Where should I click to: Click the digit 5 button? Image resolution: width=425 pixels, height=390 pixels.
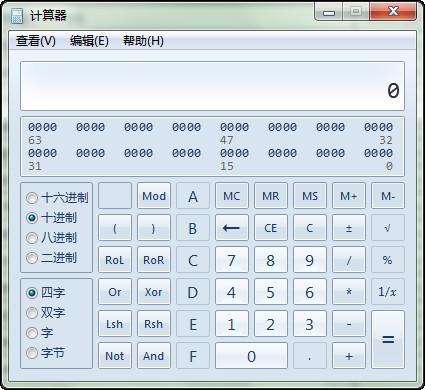click(271, 292)
